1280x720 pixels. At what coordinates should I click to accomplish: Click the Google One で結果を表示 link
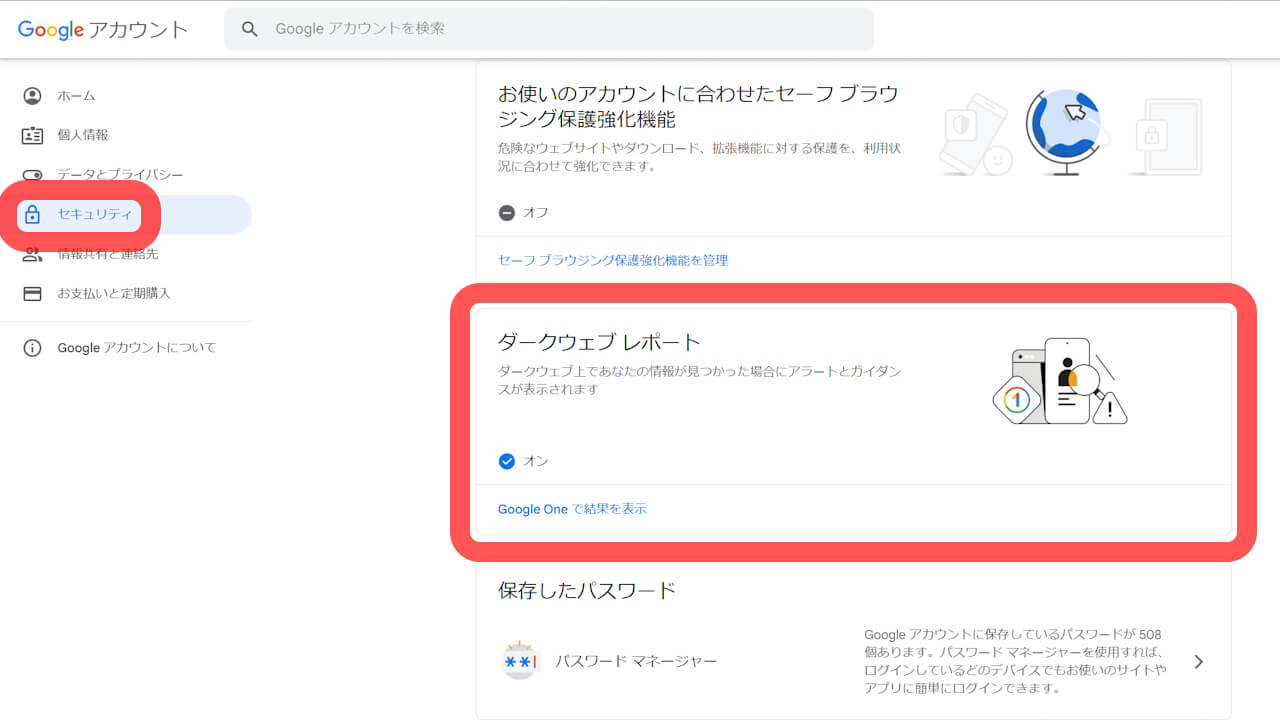click(x=572, y=509)
